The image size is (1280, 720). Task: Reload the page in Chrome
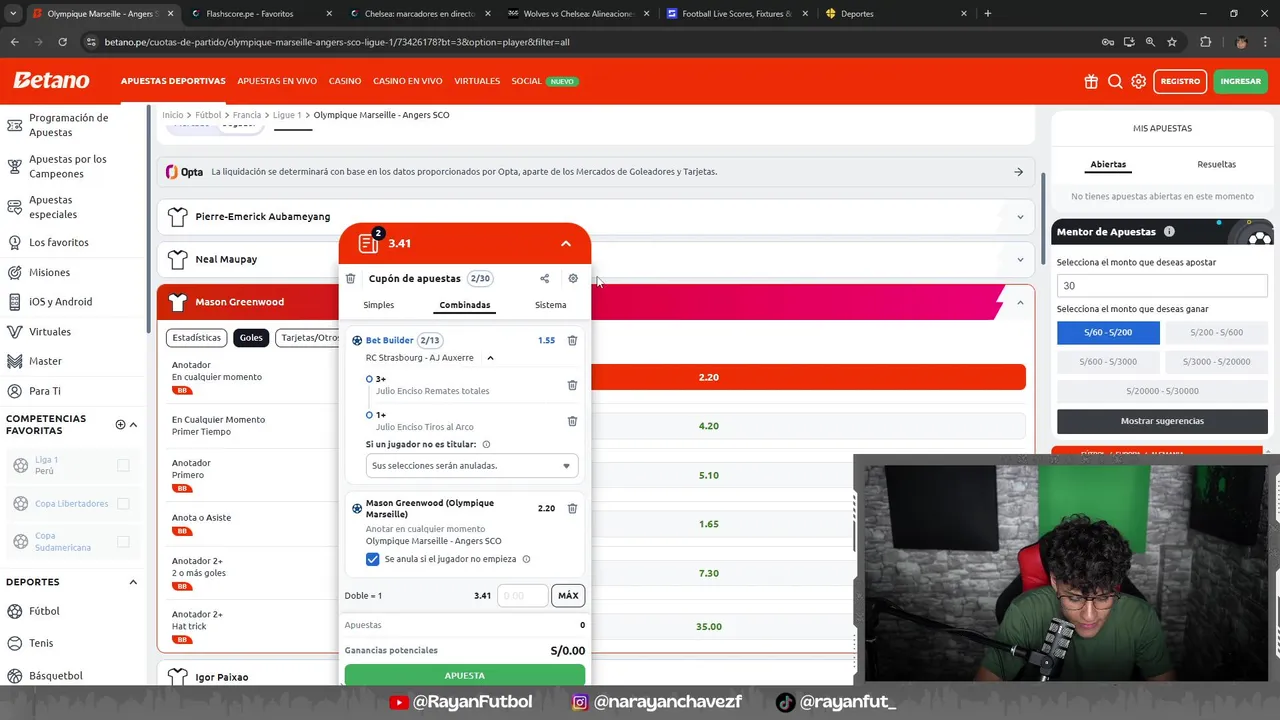tap(62, 42)
